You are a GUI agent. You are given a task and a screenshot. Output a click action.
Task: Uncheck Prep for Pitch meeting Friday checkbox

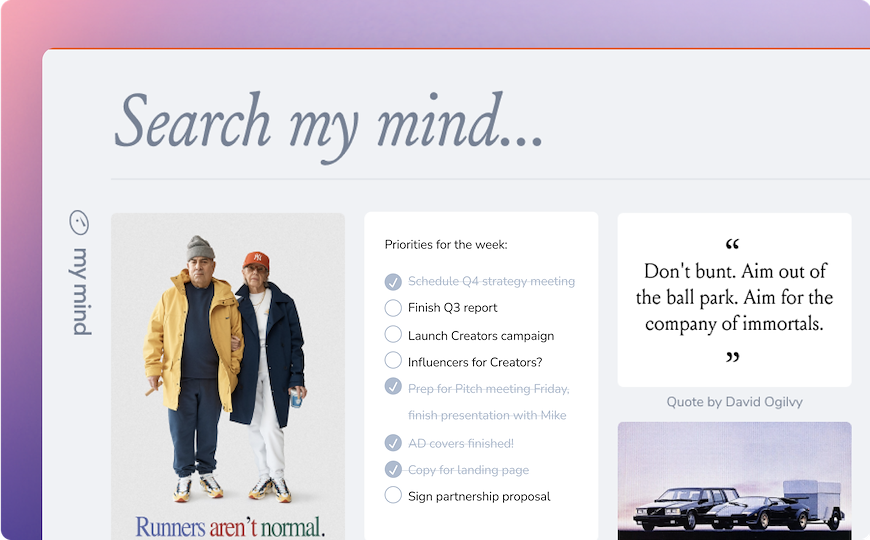(393, 386)
